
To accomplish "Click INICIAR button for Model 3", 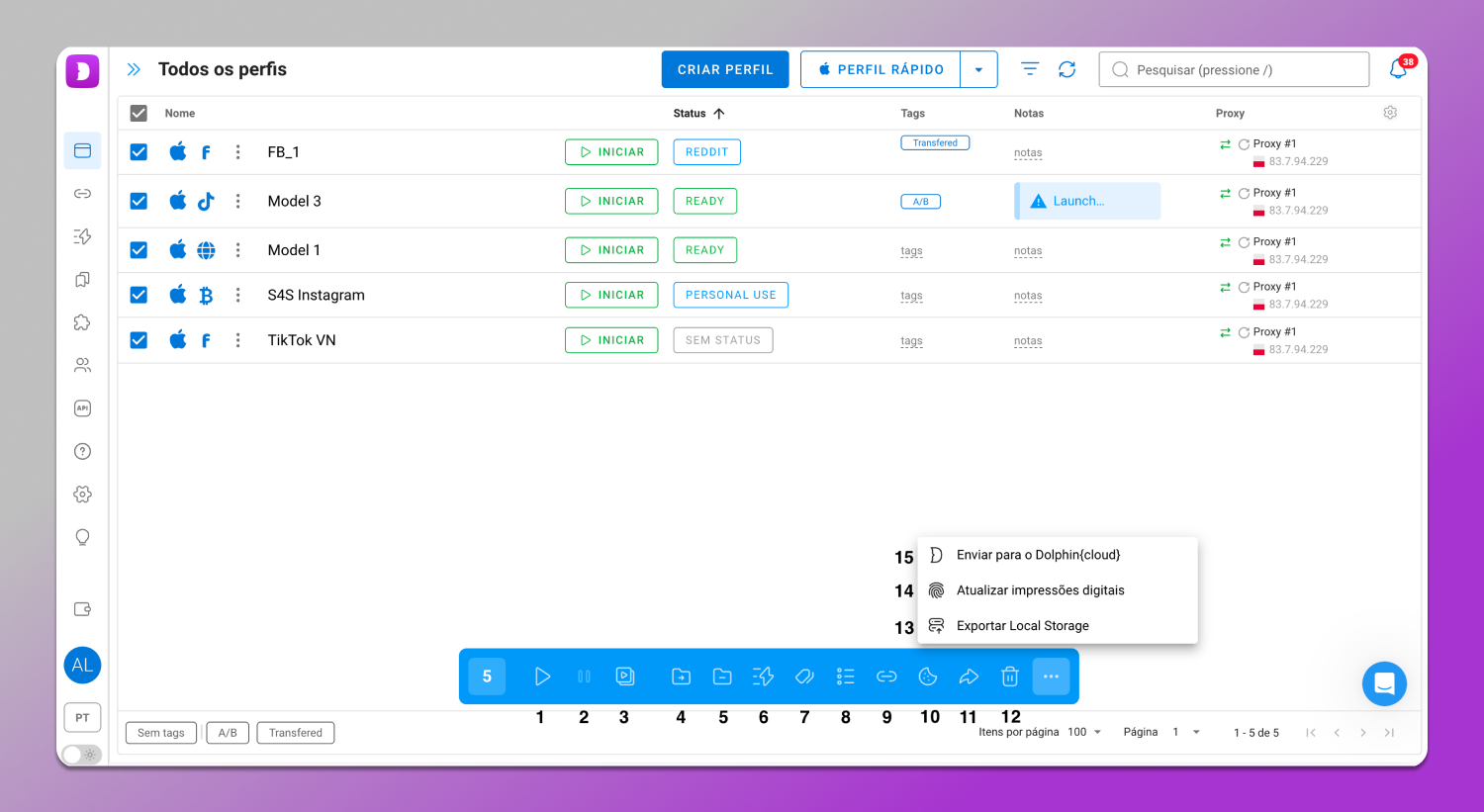I will click(x=611, y=201).
